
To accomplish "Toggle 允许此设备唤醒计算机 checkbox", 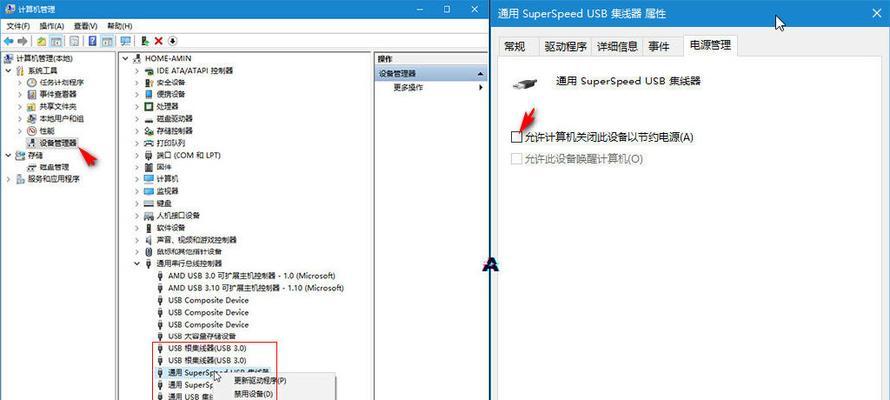I will tap(516, 159).
